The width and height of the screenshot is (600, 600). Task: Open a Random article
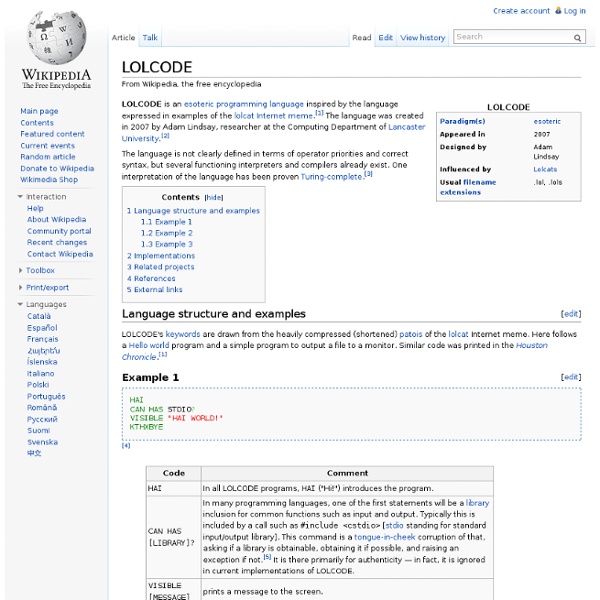point(48,157)
